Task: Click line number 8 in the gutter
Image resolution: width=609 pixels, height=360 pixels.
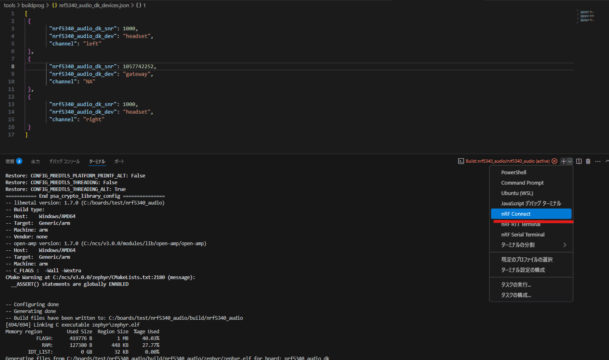Action: tap(12, 66)
